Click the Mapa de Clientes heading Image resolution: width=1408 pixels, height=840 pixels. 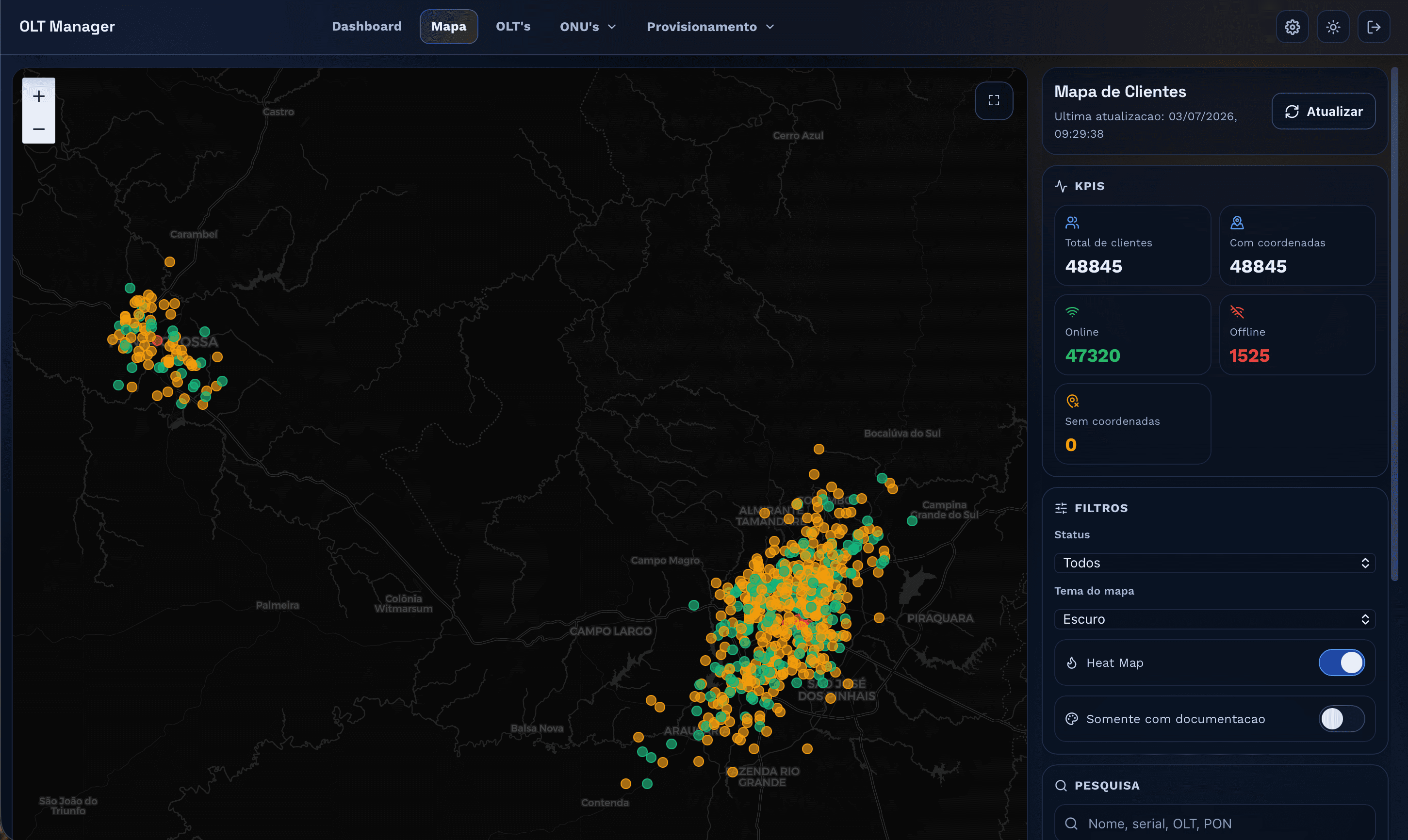pos(1120,92)
